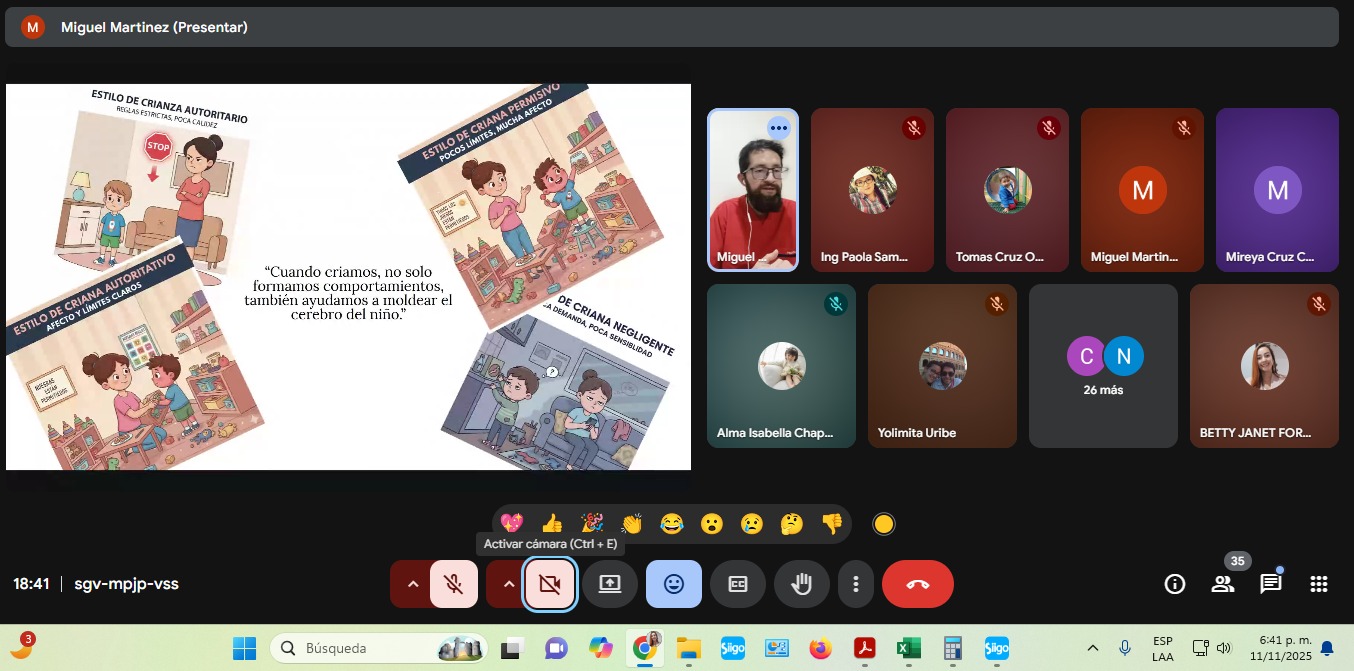Image resolution: width=1354 pixels, height=671 pixels.
Task: Select Mireya Cruz participant tile
Action: pyautogui.click(x=1277, y=190)
